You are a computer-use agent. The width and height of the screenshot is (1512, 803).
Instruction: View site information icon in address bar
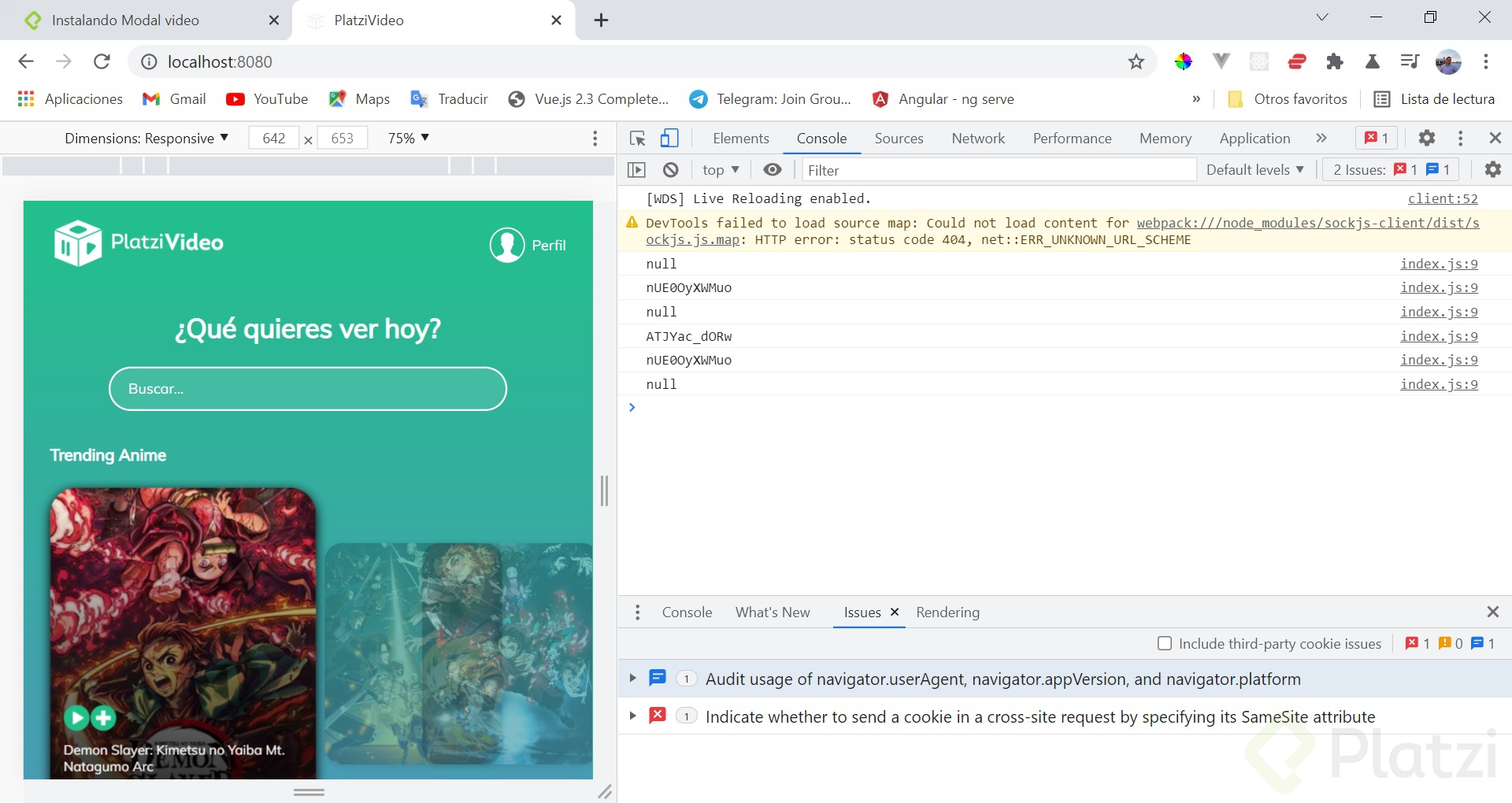(x=149, y=61)
